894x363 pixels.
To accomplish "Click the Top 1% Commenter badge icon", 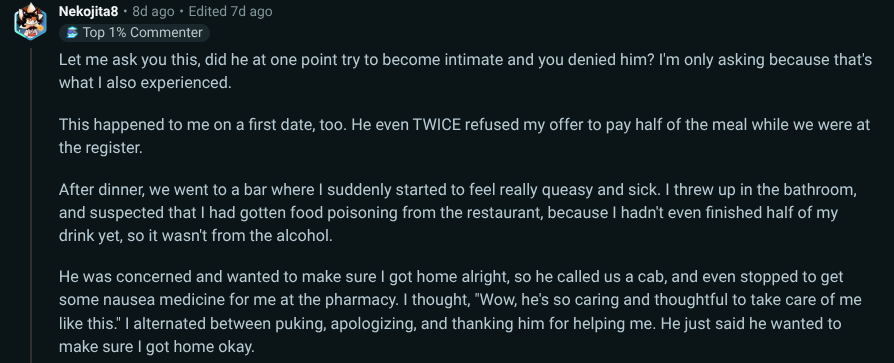I will pos(72,33).
